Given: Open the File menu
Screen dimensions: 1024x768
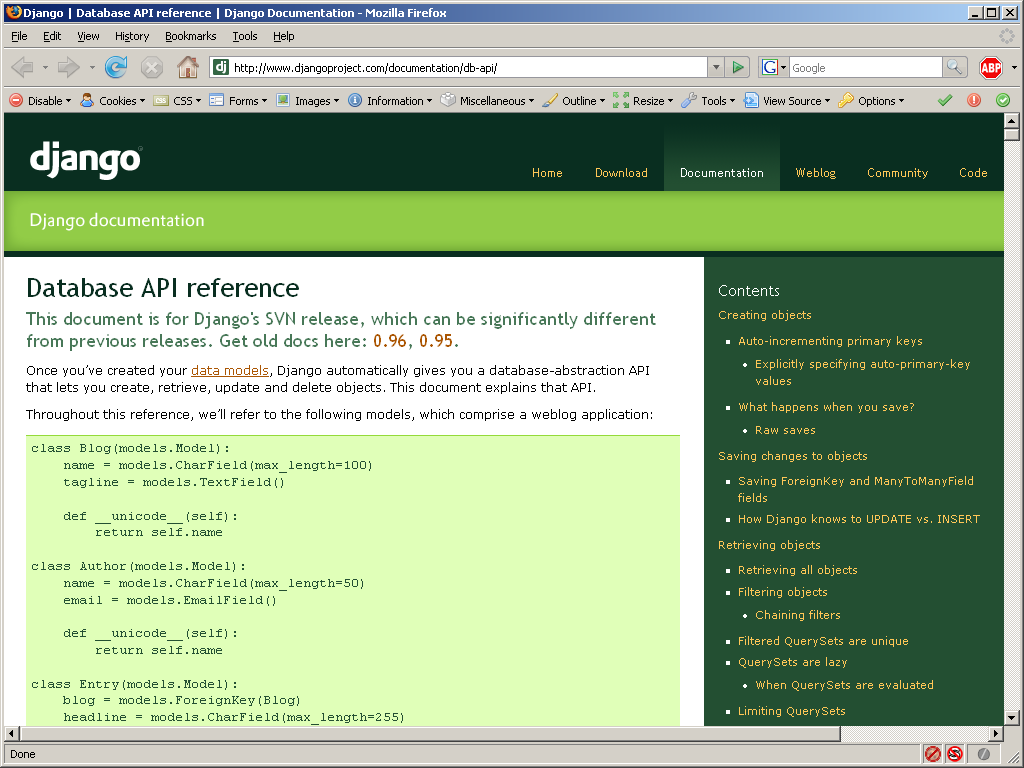Looking at the screenshot, I should pos(20,36).
